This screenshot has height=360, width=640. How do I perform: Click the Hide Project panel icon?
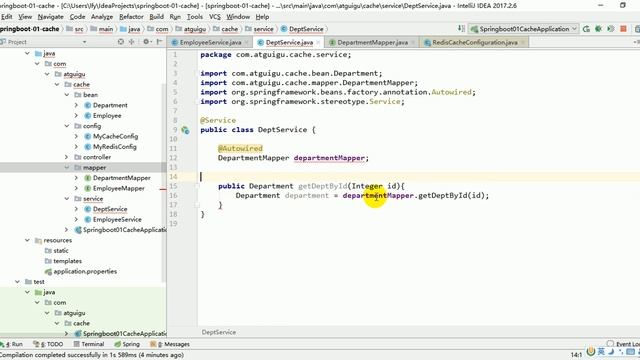point(159,42)
